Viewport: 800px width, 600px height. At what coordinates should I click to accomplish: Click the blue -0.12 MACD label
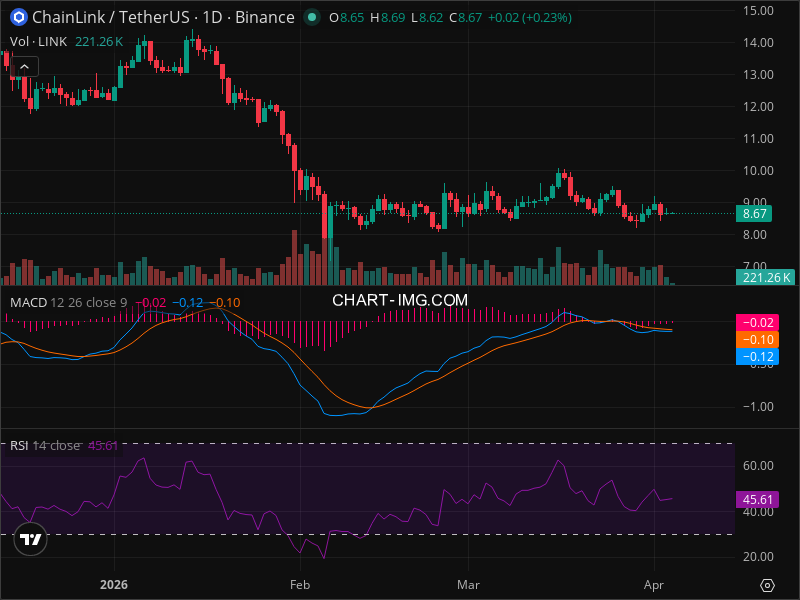click(x=757, y=357)
